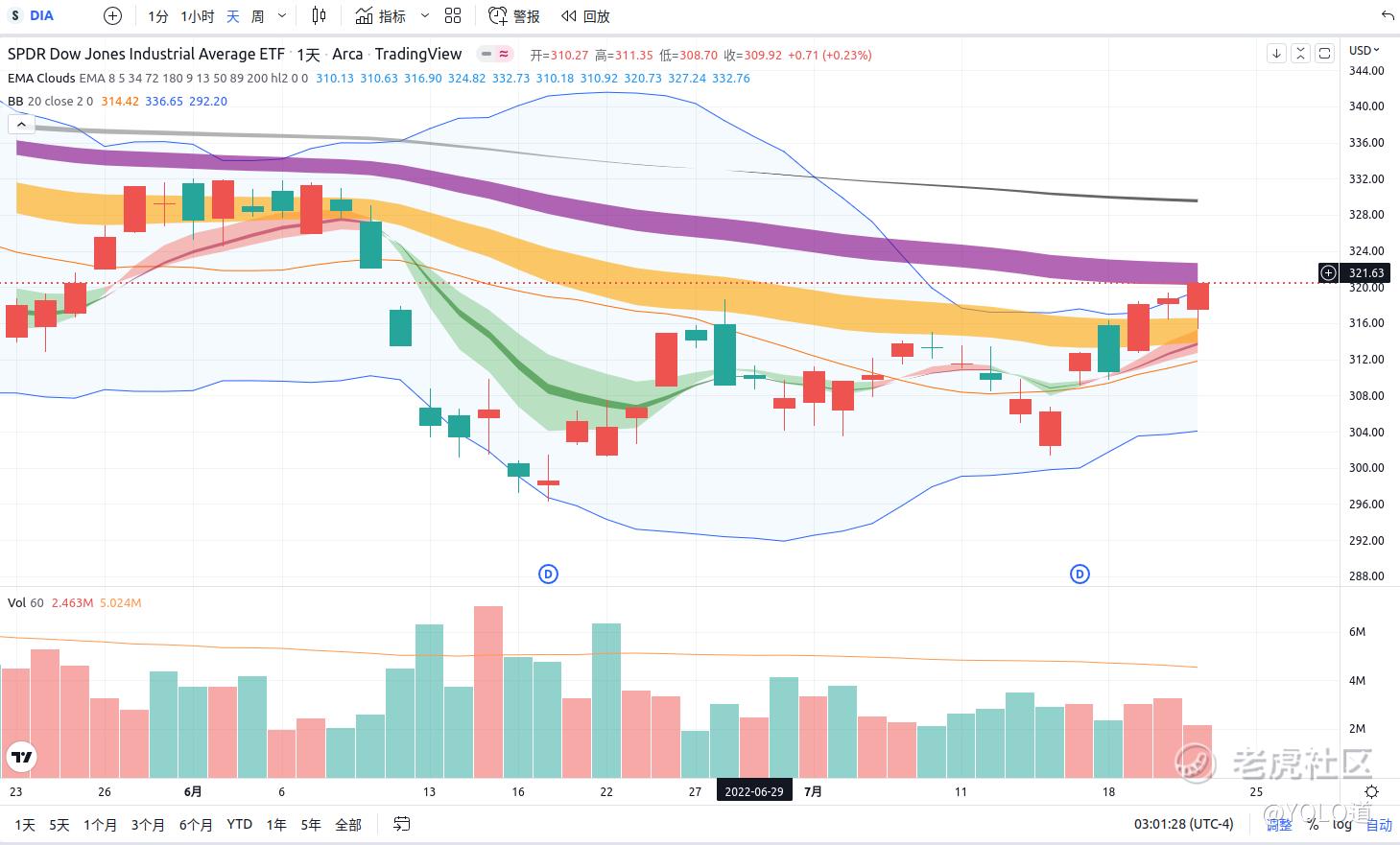Select the 天 daily timeframe
The height and width of the screenshot is (845, 1400).
click(x=233, y=16)
